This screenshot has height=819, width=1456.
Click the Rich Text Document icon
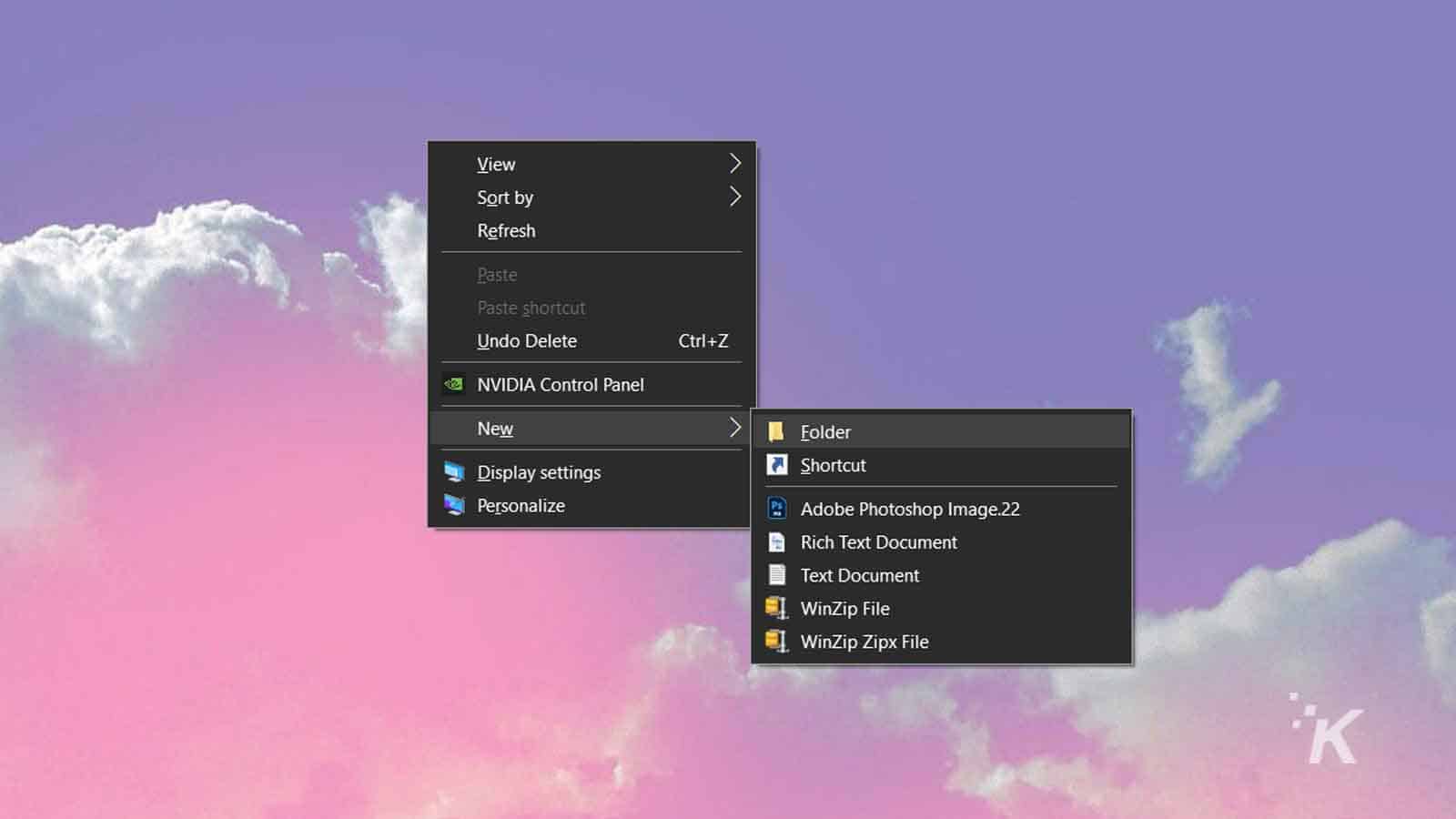point(776,542)
